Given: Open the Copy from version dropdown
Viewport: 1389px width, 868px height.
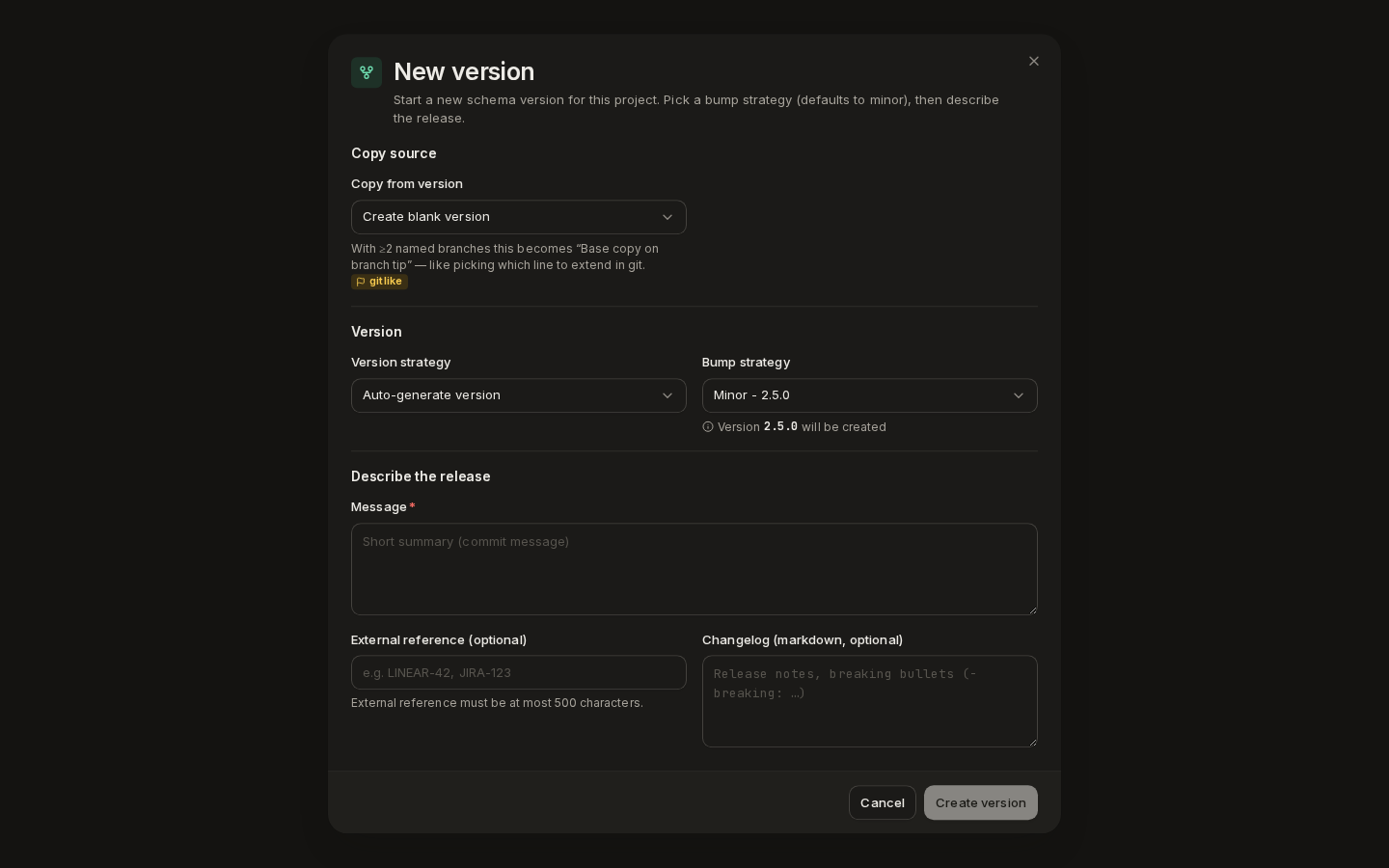Looking at the screenshot, I should 519,217.
